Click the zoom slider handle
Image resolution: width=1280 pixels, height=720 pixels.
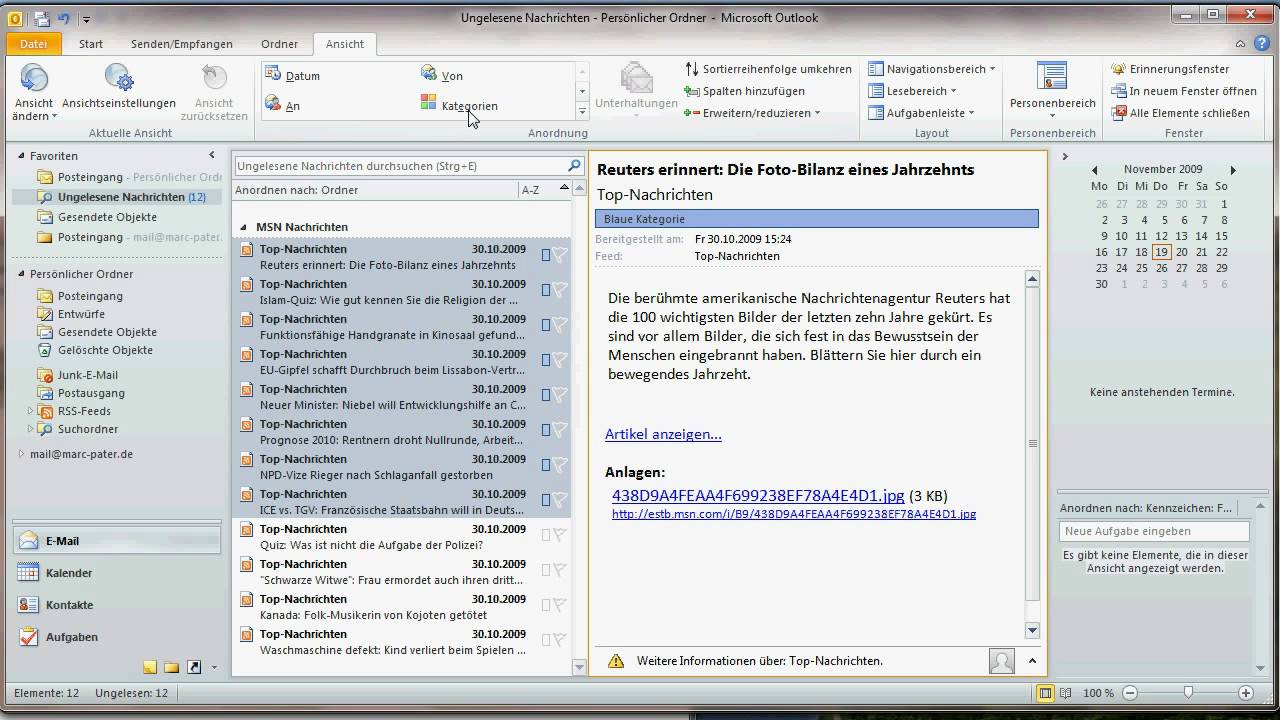(1188, 693)
